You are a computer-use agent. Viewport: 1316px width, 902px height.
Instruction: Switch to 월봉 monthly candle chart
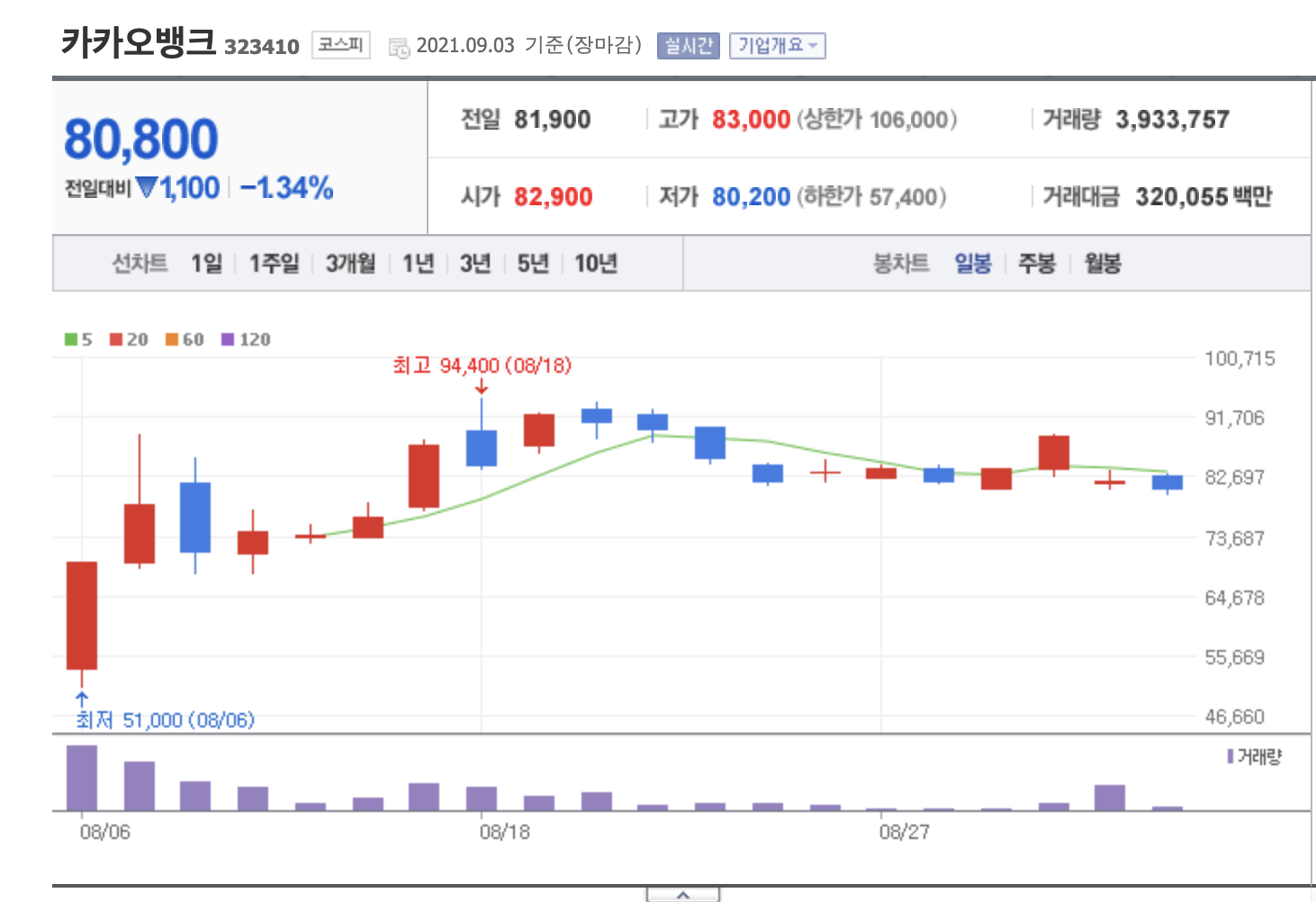point(1103,264)
